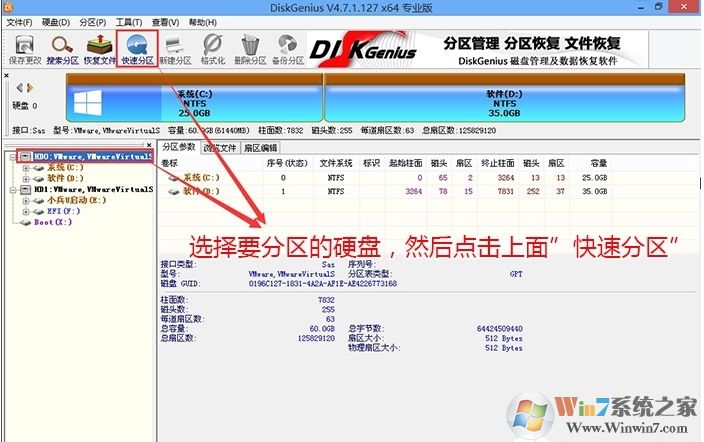Click the Delete Partition (删除分区) icon
This screenshot has height=442, width=704.
pos(250,49)
